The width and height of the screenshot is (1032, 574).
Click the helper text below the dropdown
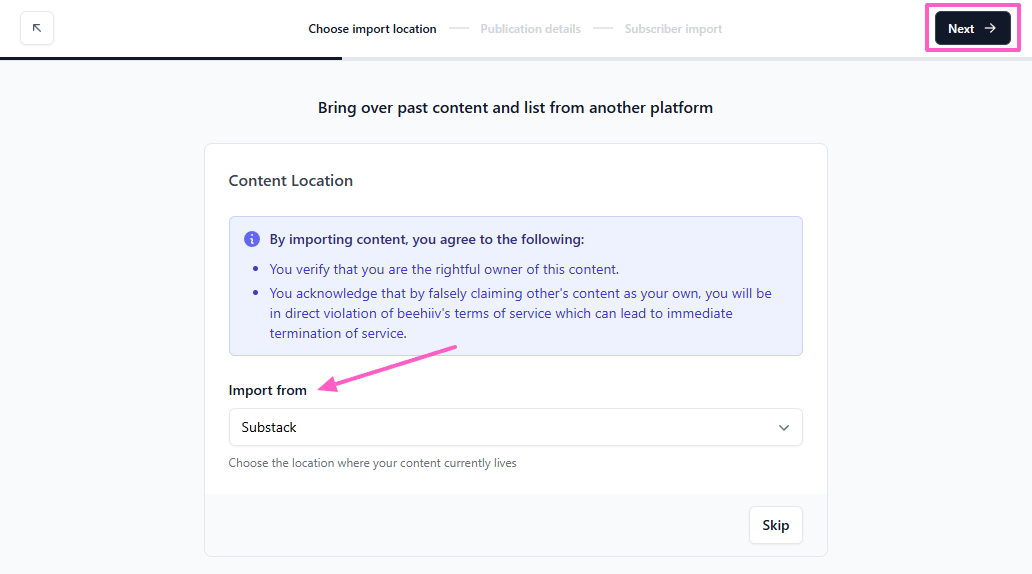click(372, 463)
